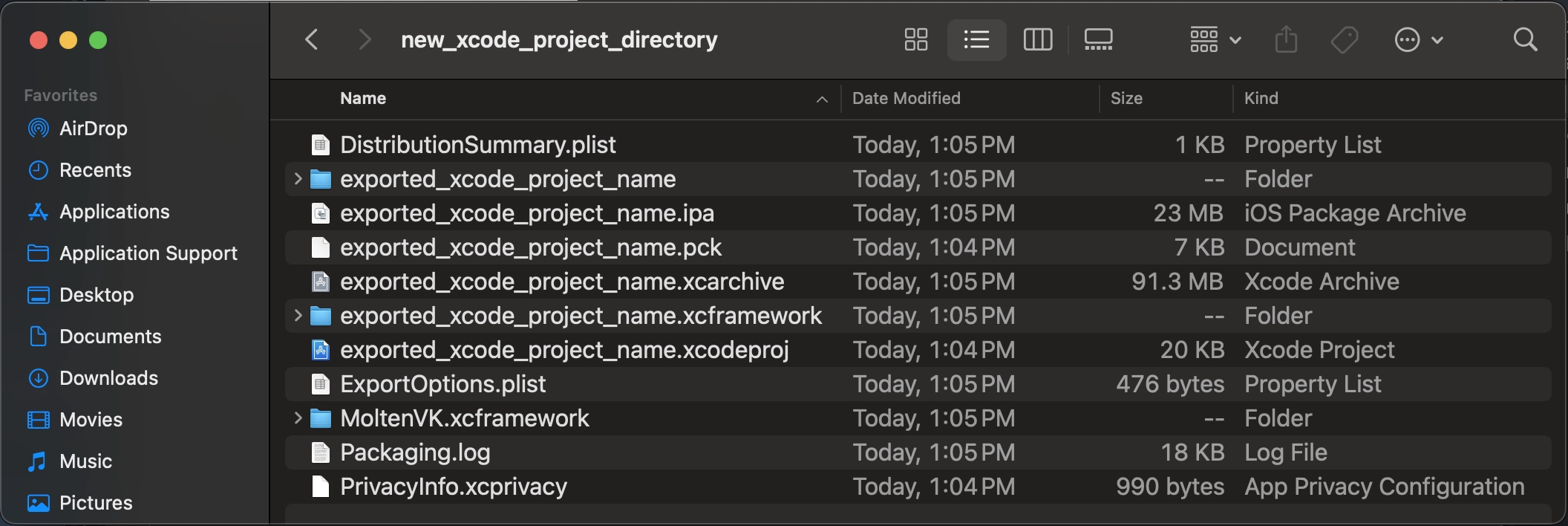Screen dimensions: 1568x526
Task: Open the search field magnifier
Action: 1525,39
